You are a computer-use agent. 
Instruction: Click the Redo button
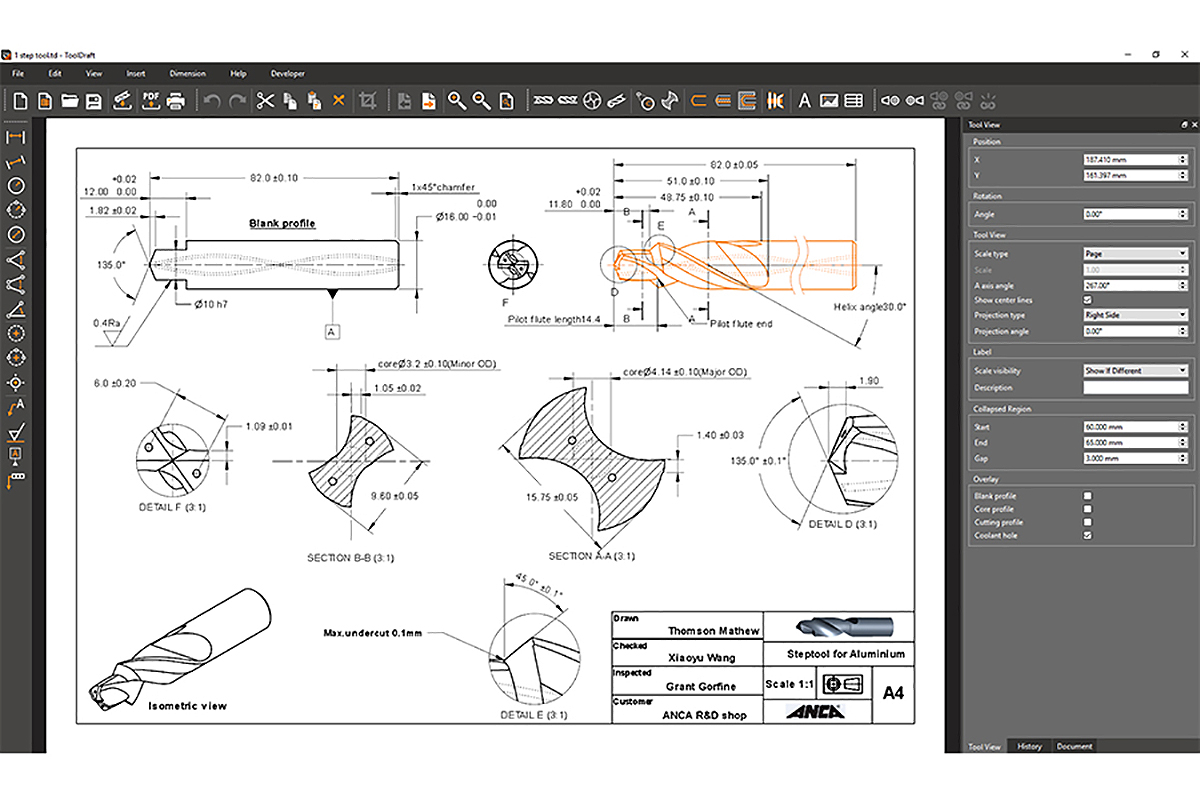pos(238,100)
